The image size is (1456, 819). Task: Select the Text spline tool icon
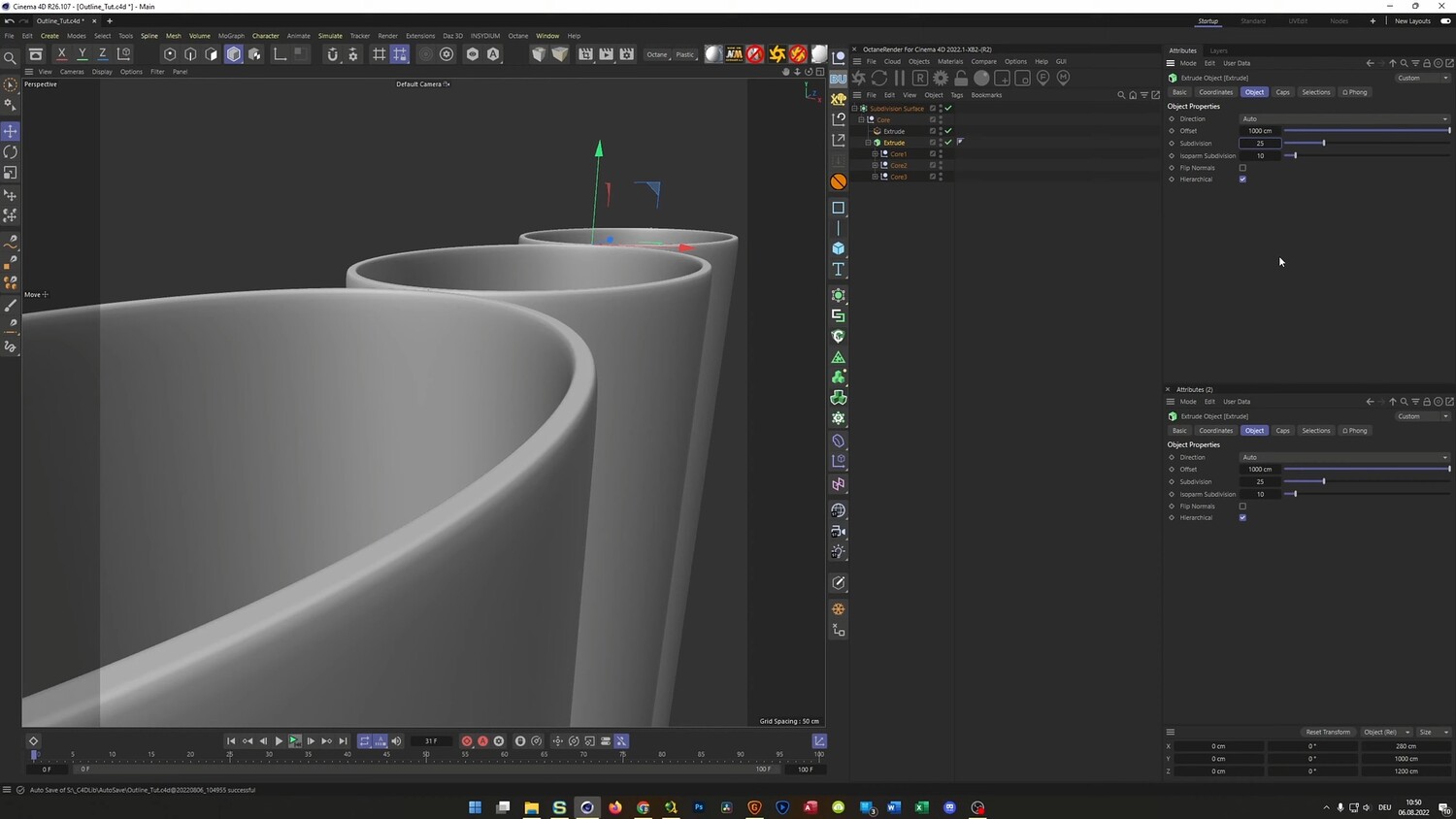tap(839, 270)
